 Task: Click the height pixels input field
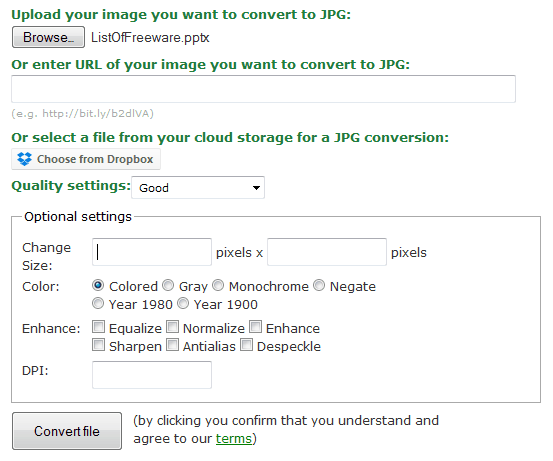point(327,252)
